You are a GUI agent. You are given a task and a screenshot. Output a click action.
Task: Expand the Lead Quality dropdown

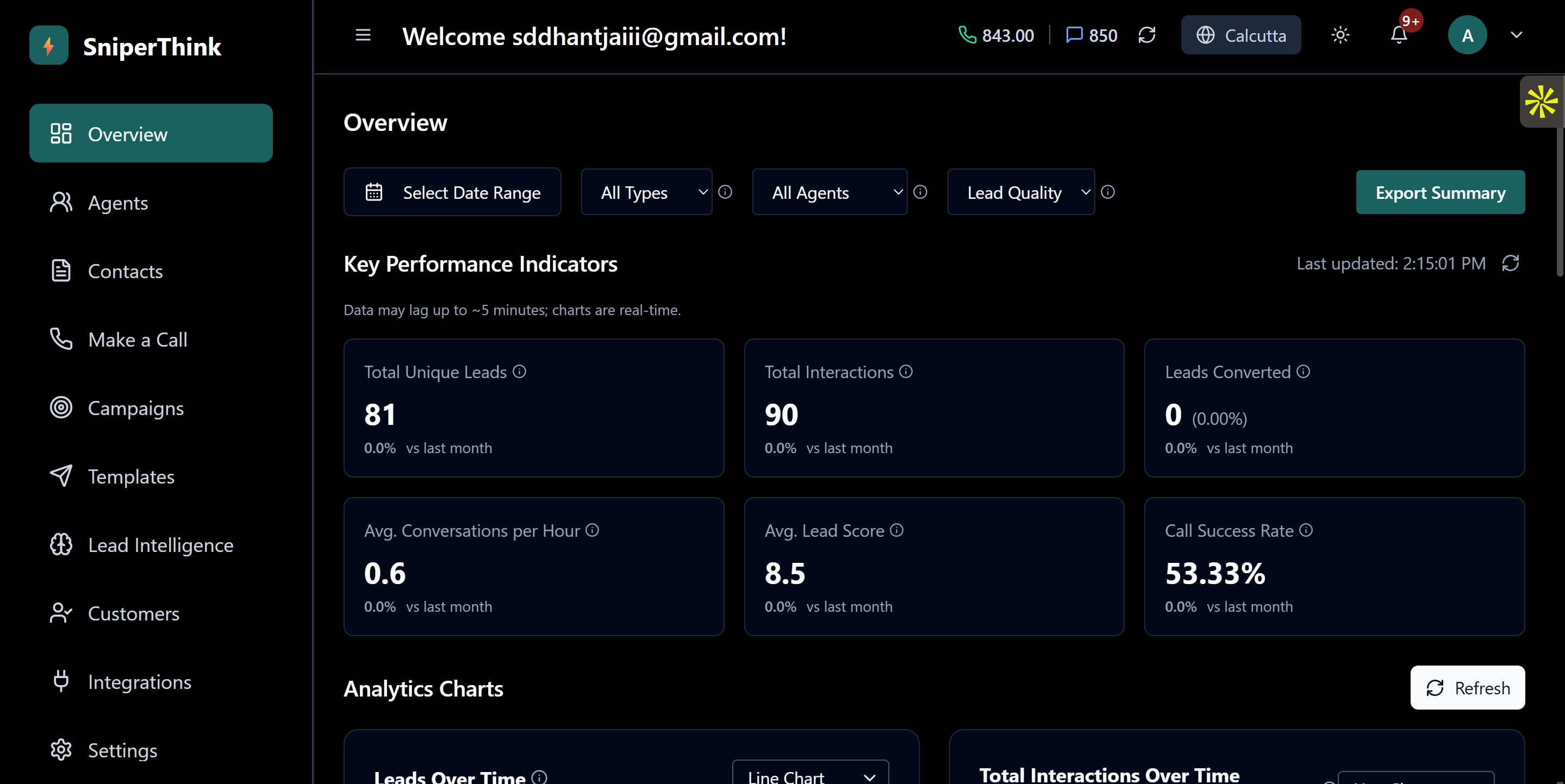(1021, 192)
